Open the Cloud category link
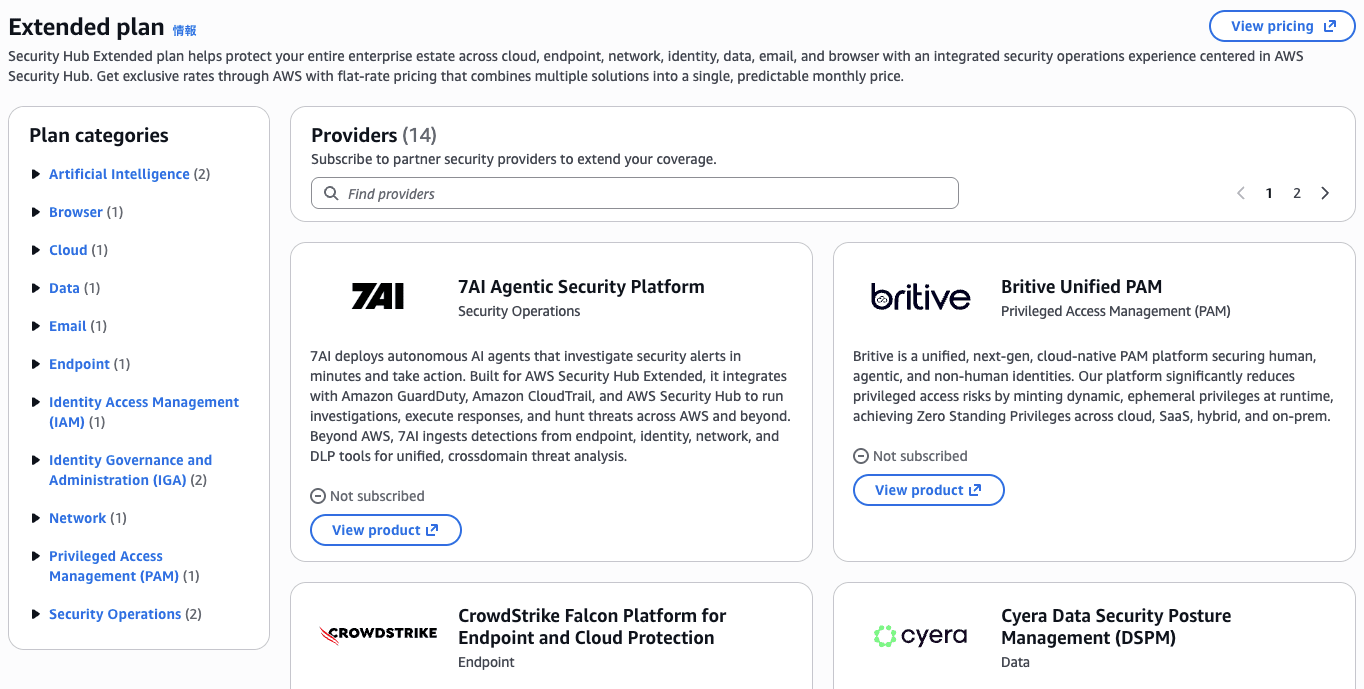The height and width of the screenshot is (689, 1364). click(68, 250)
